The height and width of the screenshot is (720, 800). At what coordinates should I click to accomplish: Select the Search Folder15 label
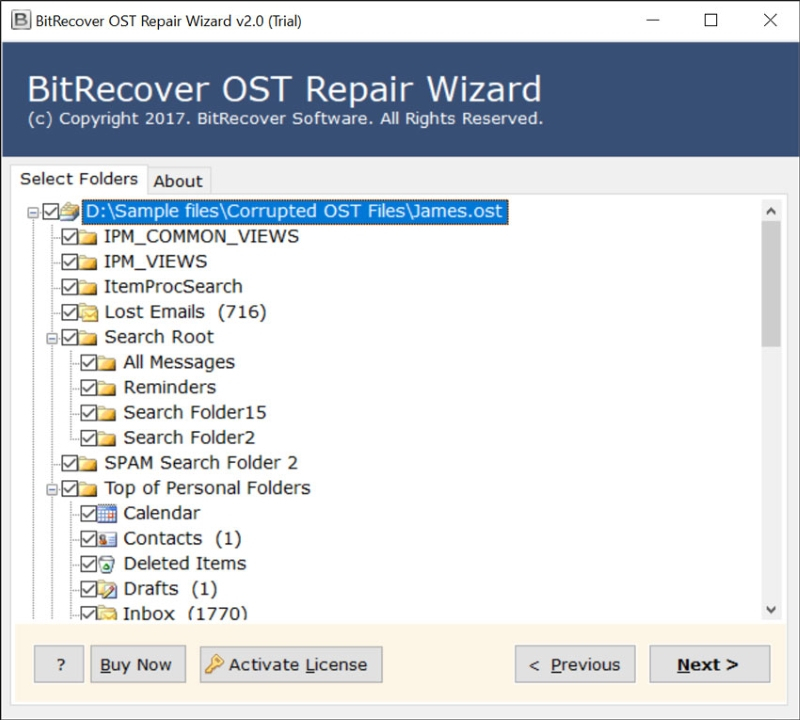click(x=195, y=412)
